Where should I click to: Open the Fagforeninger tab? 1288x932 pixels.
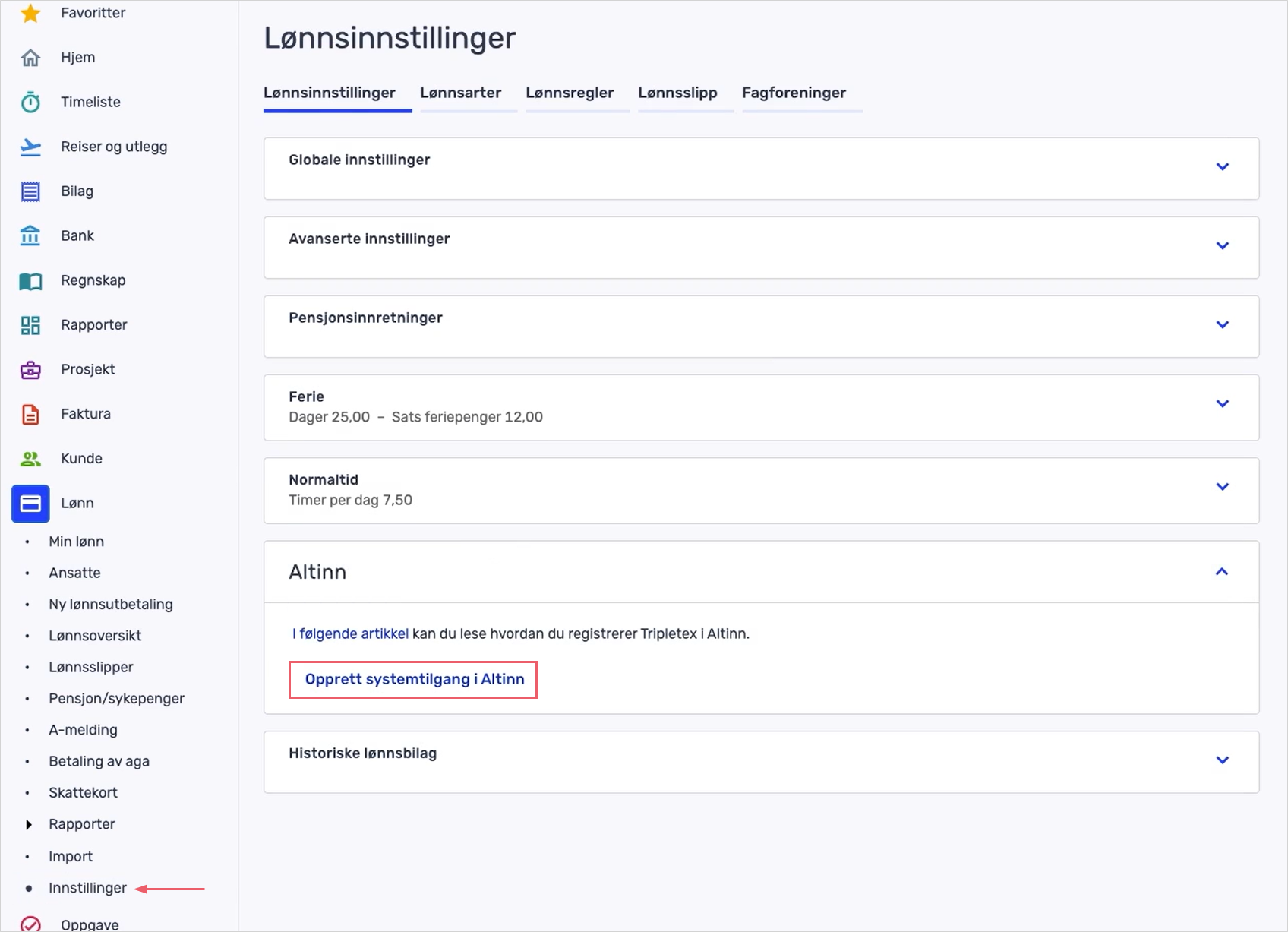coord(794,93)
